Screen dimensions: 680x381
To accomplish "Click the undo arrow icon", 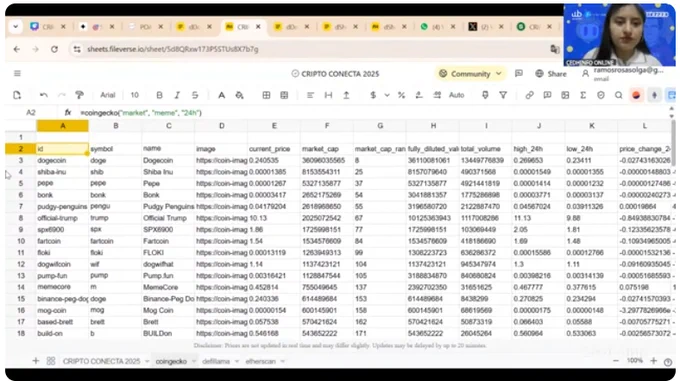I will [44, 95].
